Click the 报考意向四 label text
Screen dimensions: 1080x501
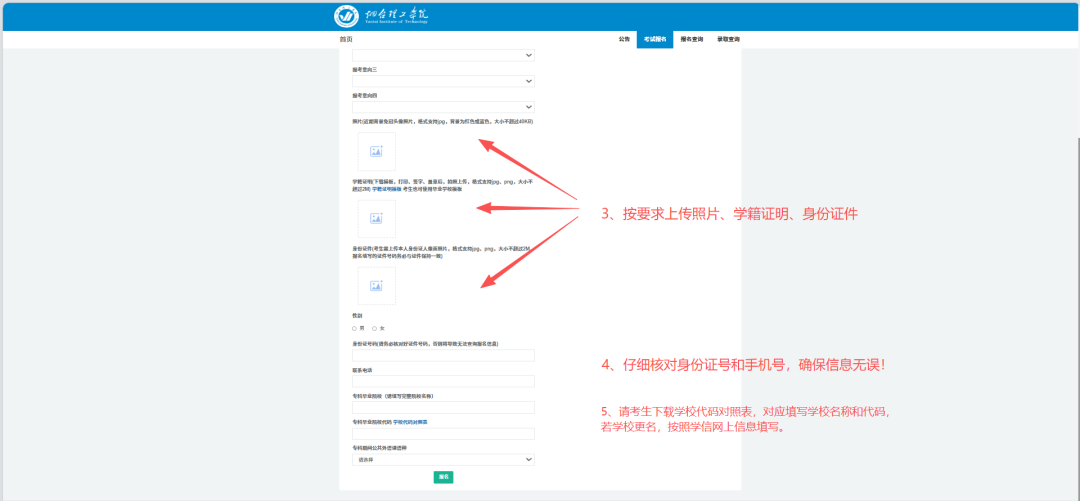[362, 95]
